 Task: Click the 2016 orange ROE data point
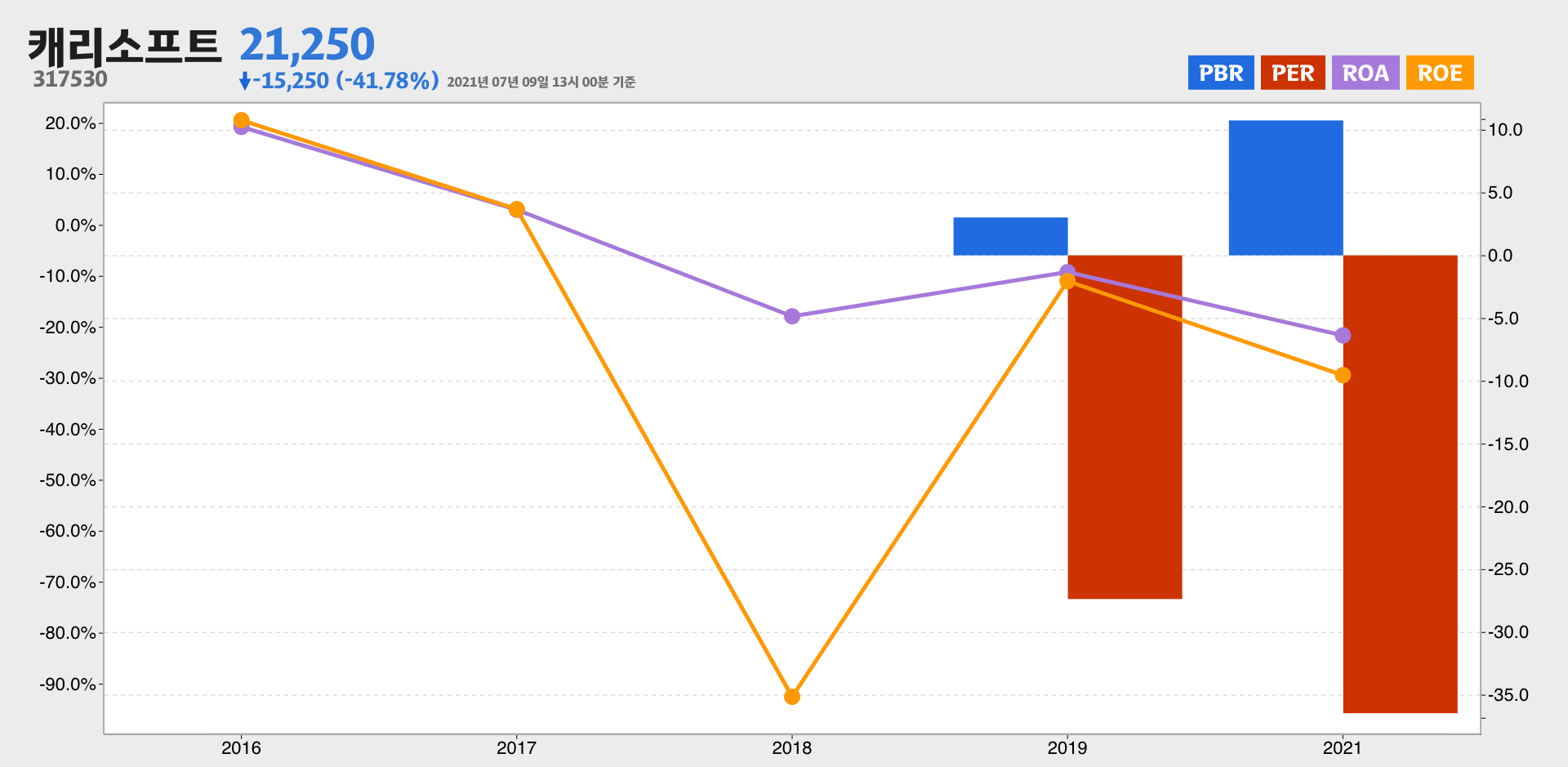pyautogui.click(x=242, y=120)
